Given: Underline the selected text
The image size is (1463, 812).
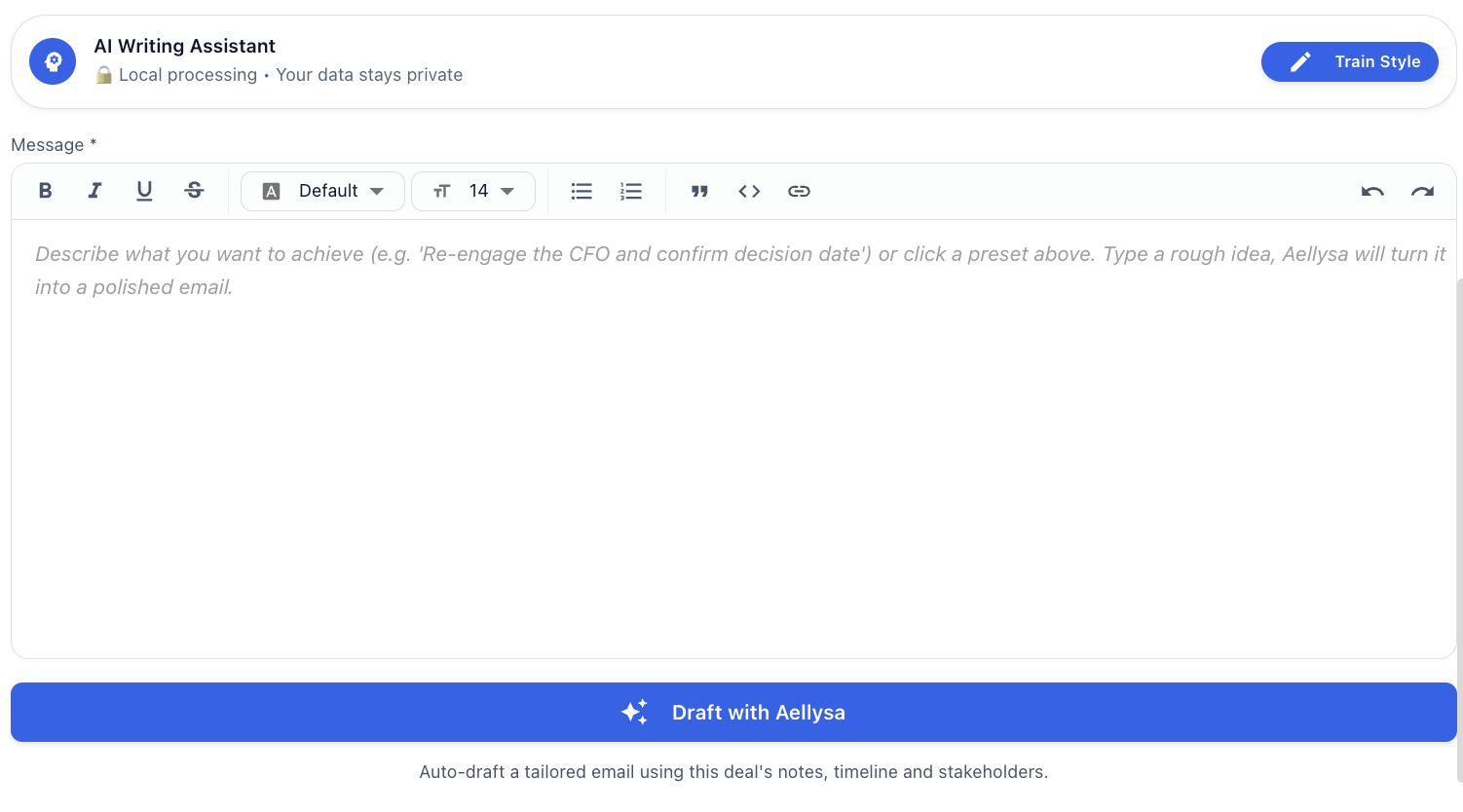Looking at the screenshot, I should point(144,190).
